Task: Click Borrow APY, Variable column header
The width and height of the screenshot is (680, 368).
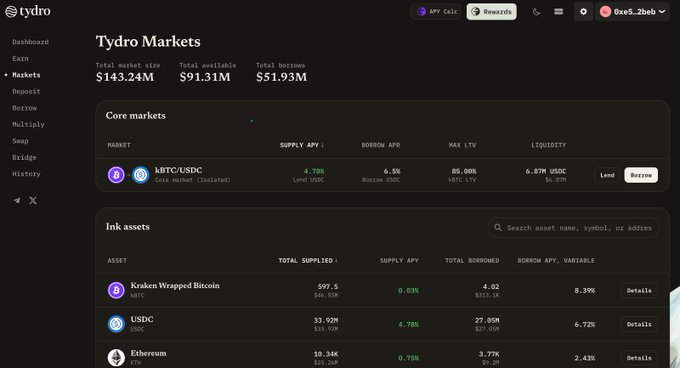Action: click(x=556, y=261)
